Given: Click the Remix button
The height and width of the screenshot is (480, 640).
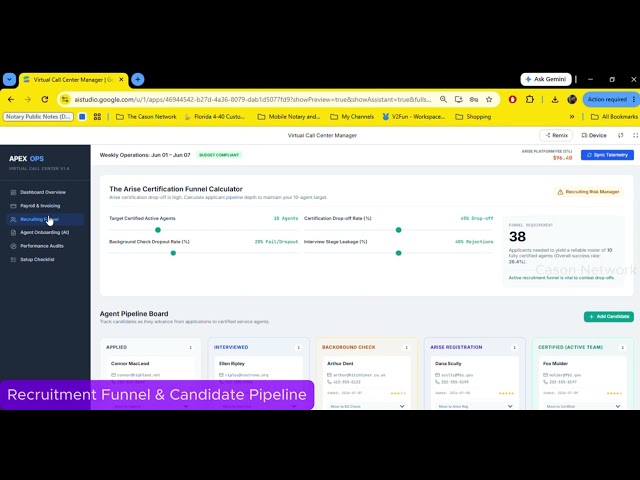Looking at the screenshot, I should [x=556, y=135].
